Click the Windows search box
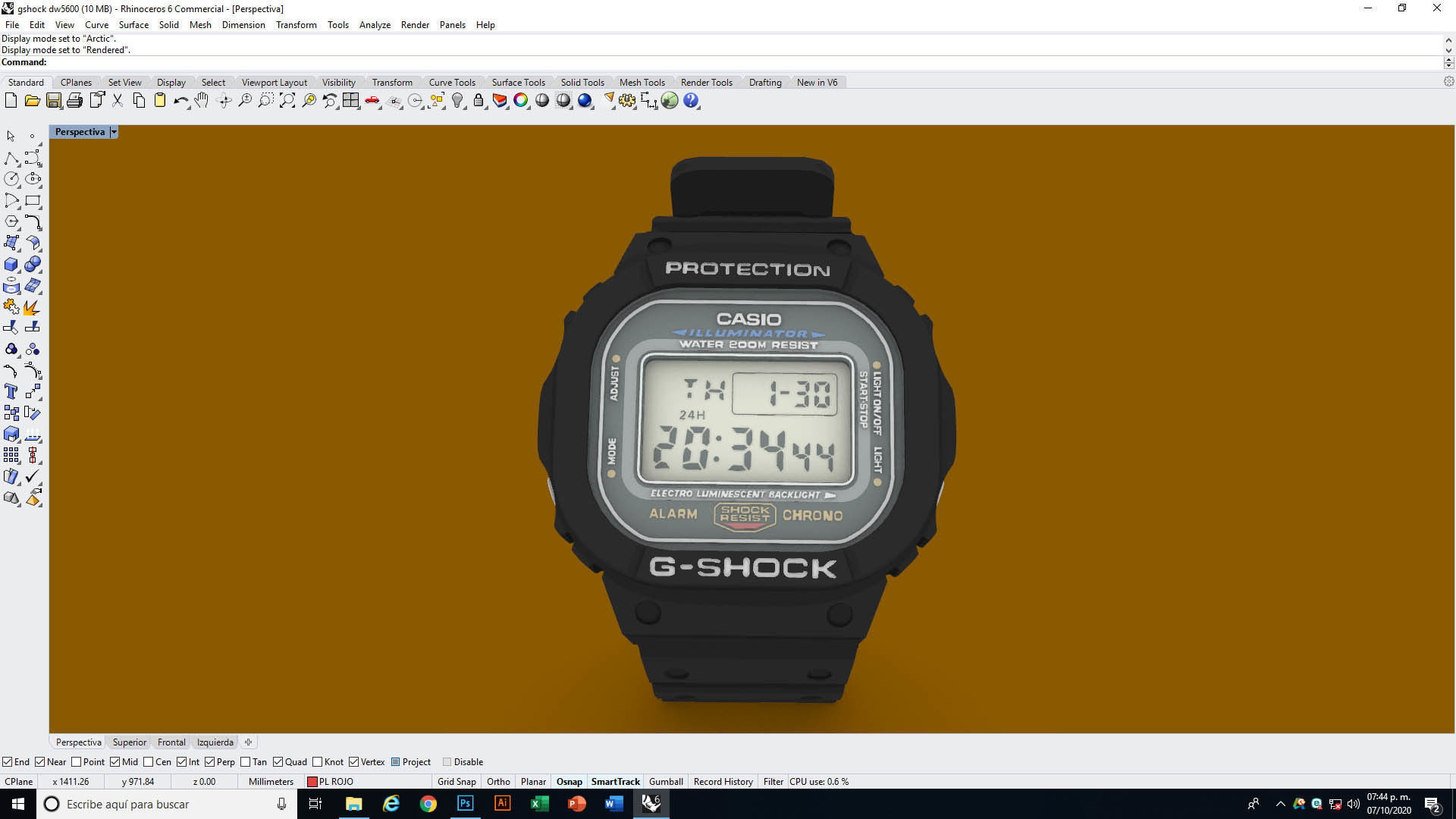The width and height of the screenshot is (1456, 819). [165, 804]
